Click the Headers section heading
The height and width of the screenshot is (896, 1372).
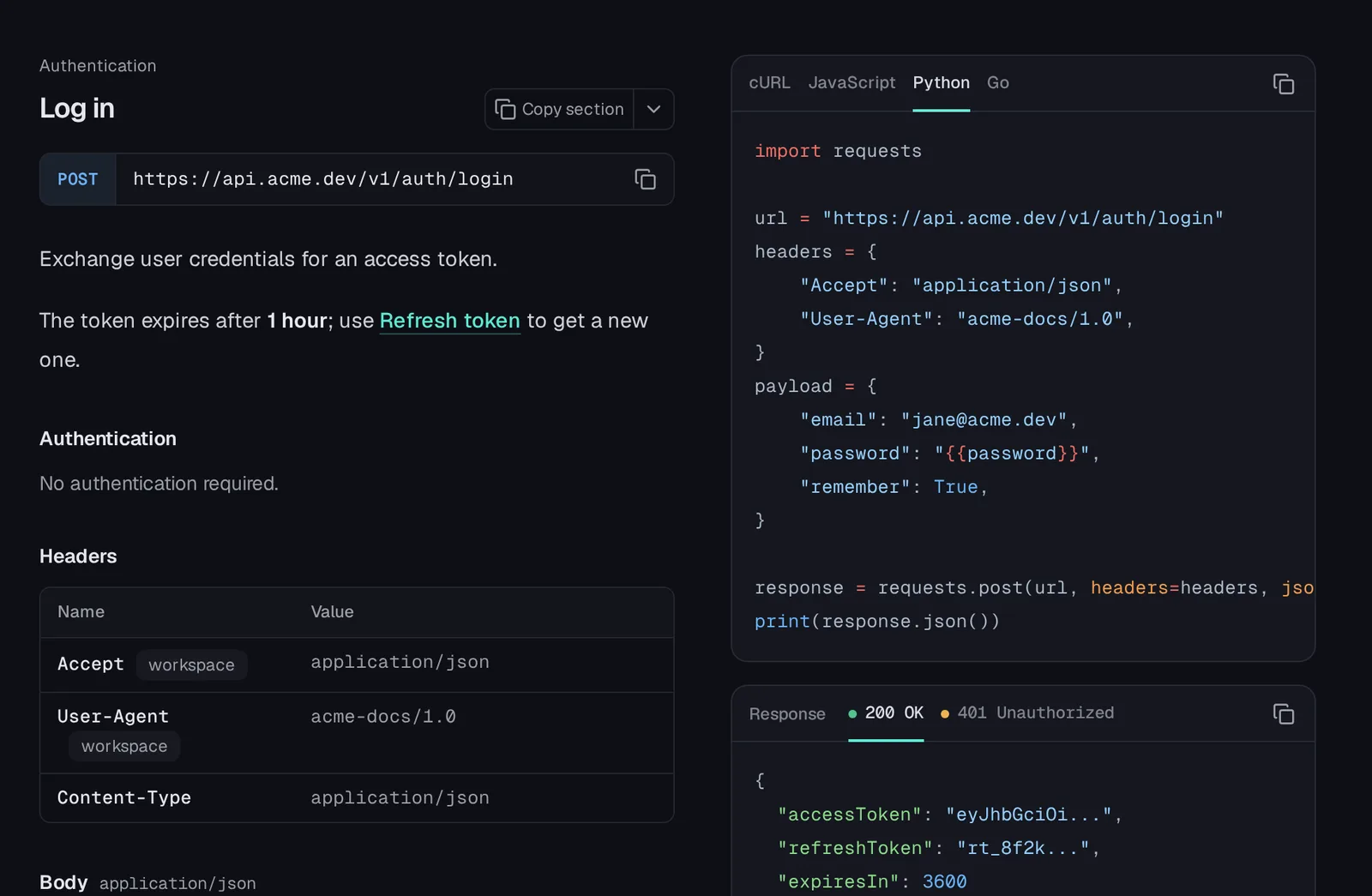point(78,556)
